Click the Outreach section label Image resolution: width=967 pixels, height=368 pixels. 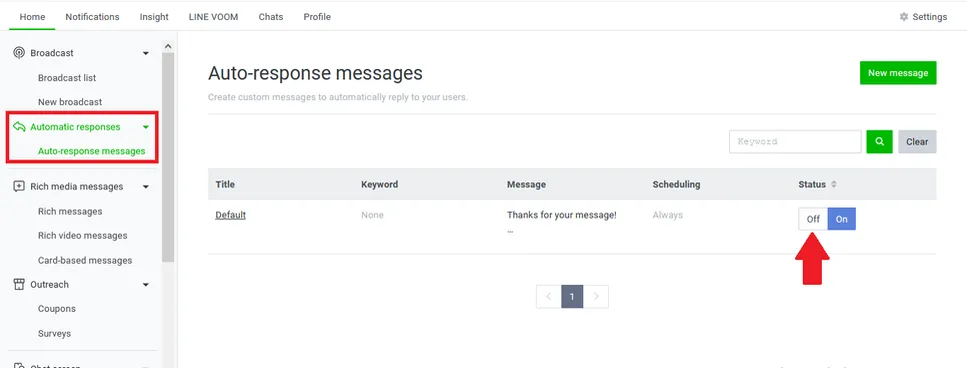point(49,284)
